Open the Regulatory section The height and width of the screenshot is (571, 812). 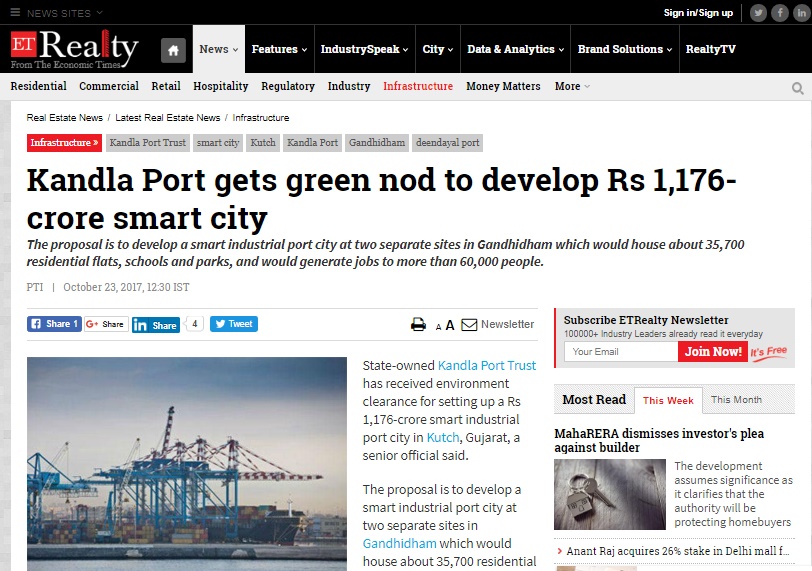tap(288, 86)
